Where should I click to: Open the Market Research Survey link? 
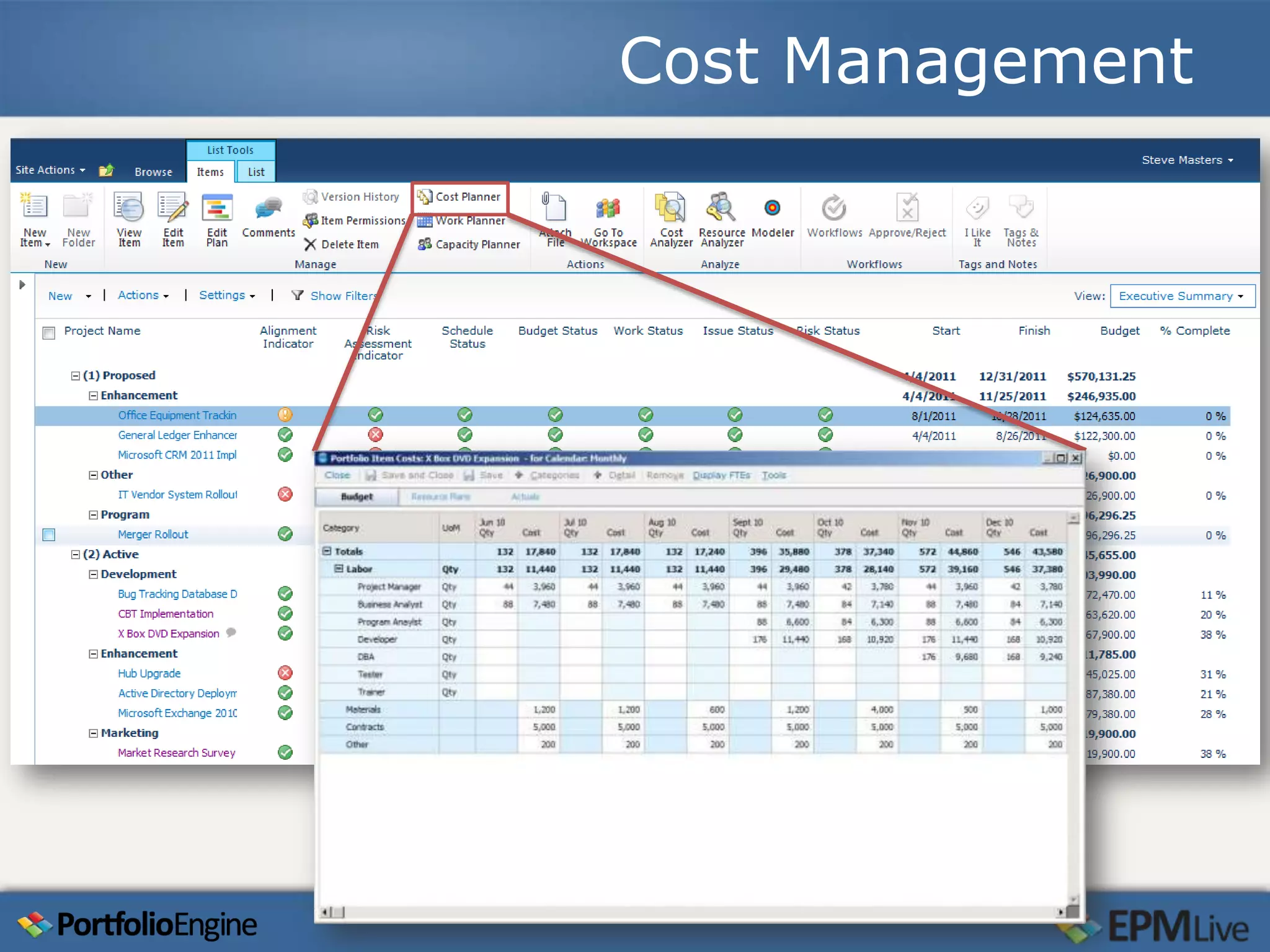point(177,752)
